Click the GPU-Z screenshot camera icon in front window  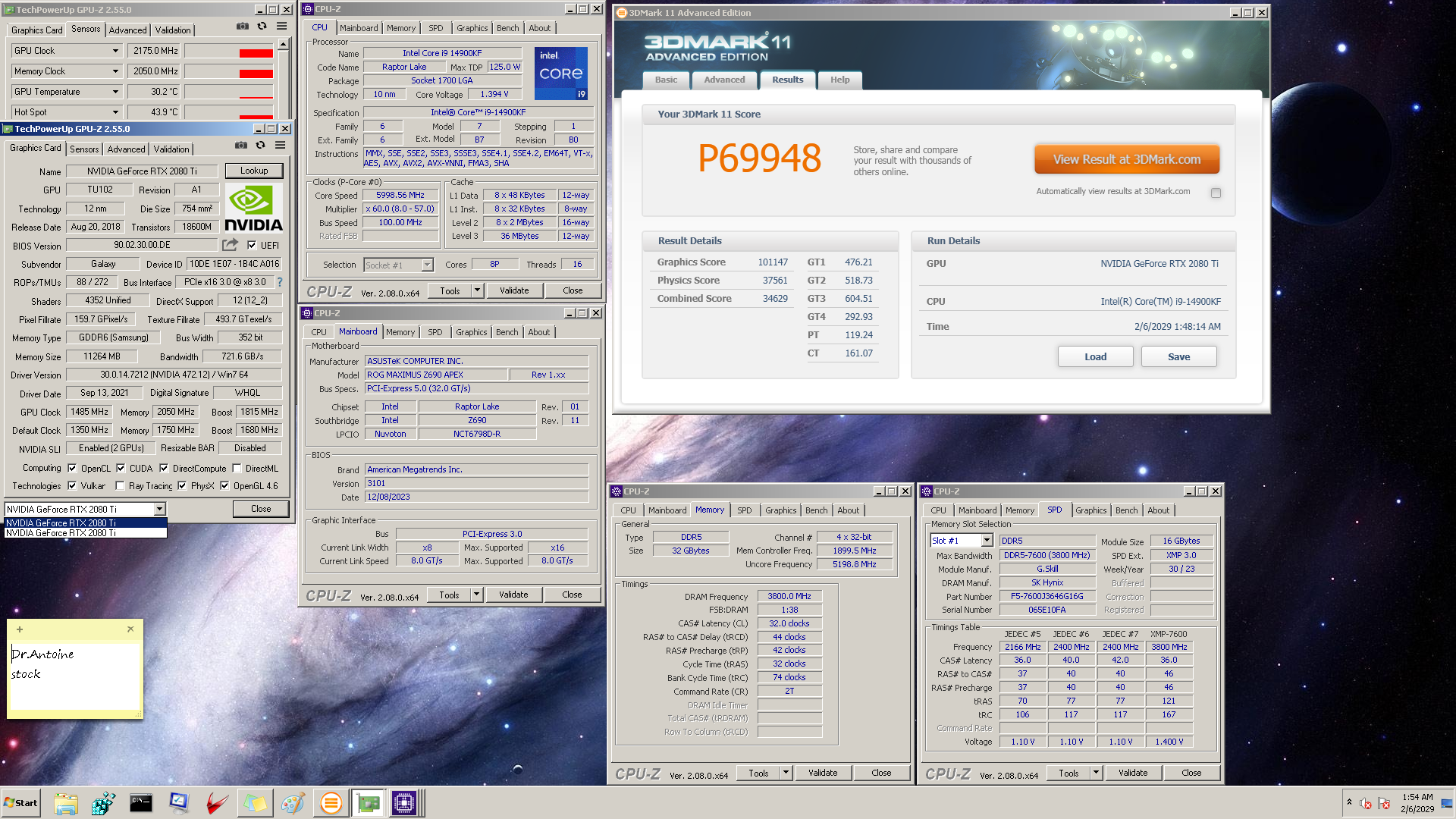[241, 145]
